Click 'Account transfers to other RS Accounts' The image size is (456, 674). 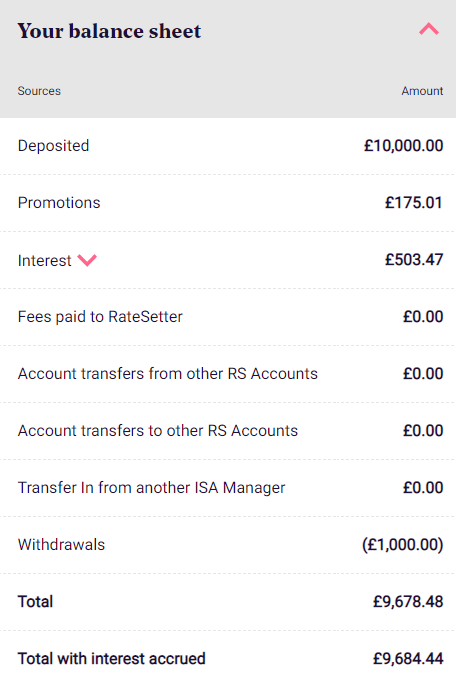click(x=158, y=431)
